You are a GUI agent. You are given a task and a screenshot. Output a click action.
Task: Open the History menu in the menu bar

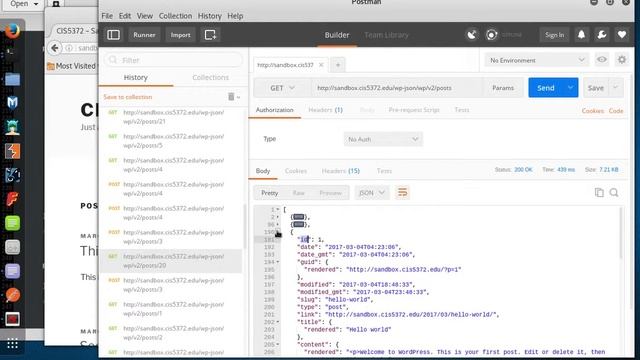[209, 16]
